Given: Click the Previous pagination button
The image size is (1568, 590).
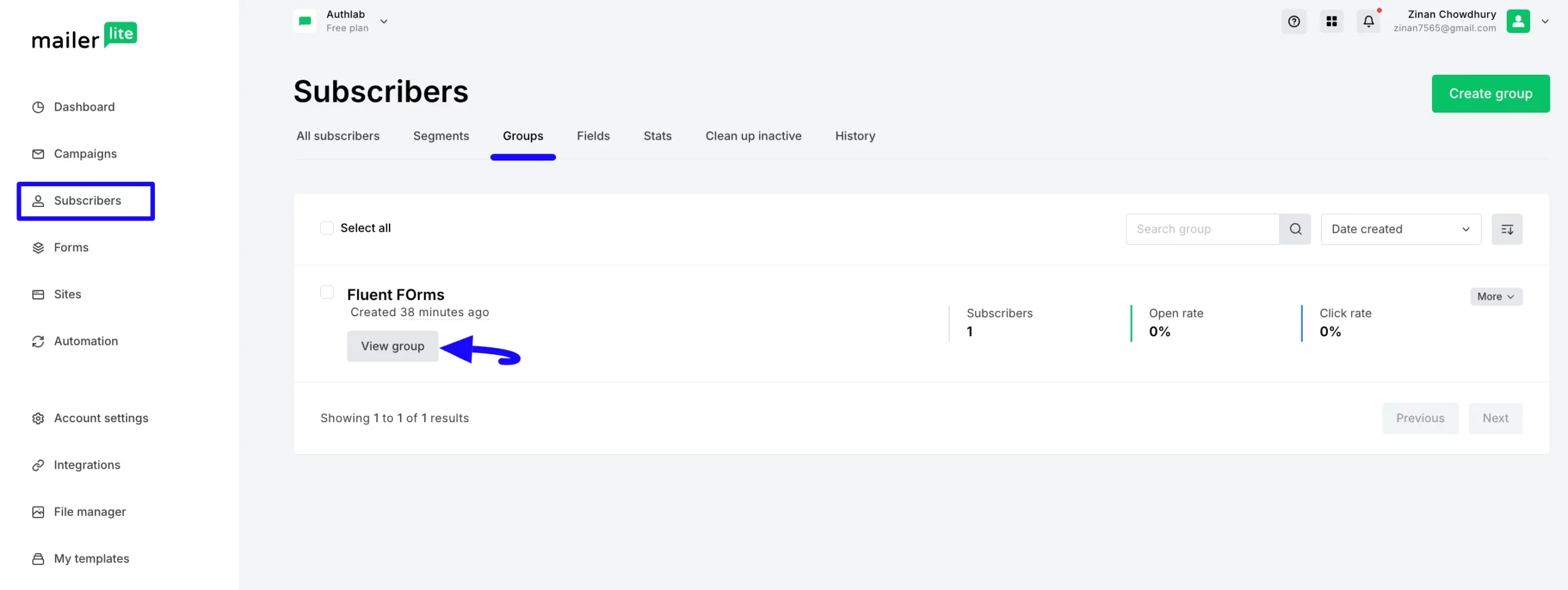Looking at the screenshot, I should (1420, 418).
